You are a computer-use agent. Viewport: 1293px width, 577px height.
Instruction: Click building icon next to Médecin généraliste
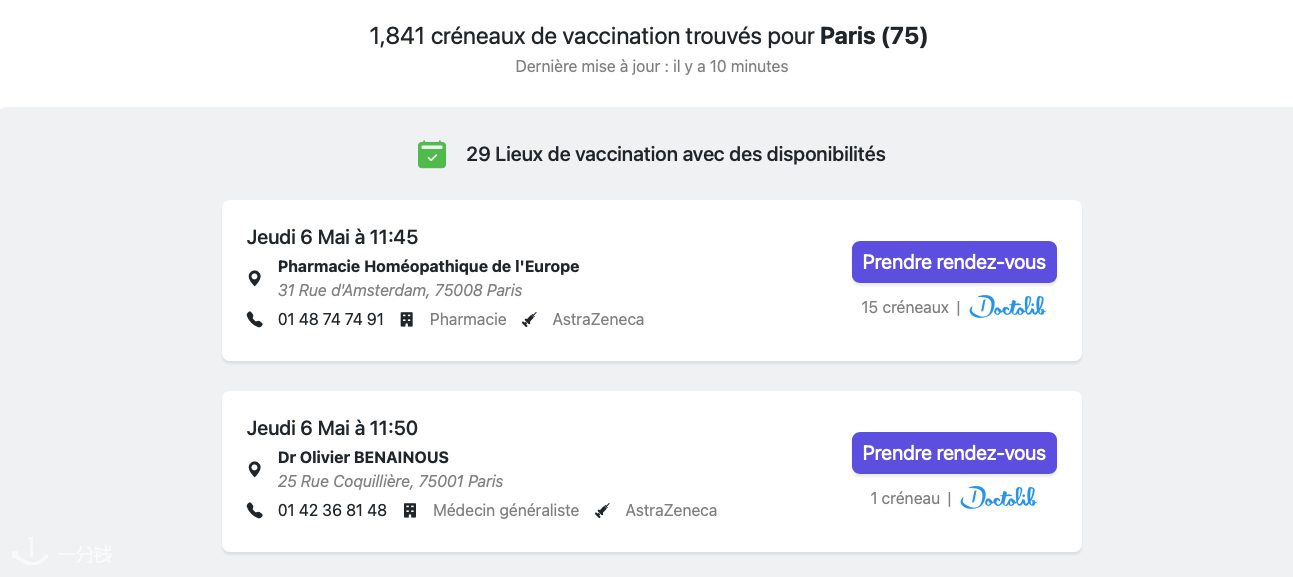point(410,511)
